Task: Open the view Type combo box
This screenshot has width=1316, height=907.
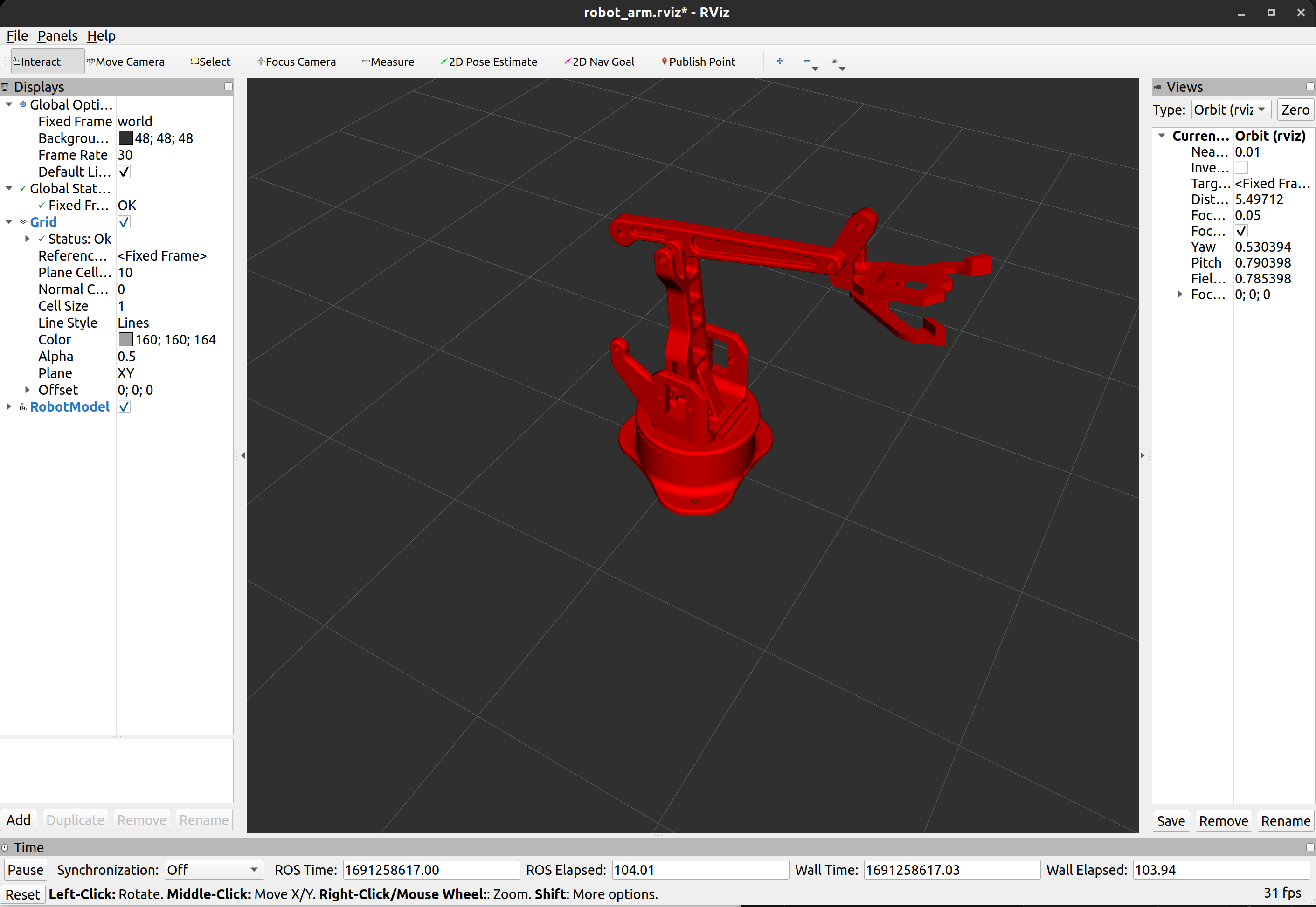Action: click(x=1230, y=110)
